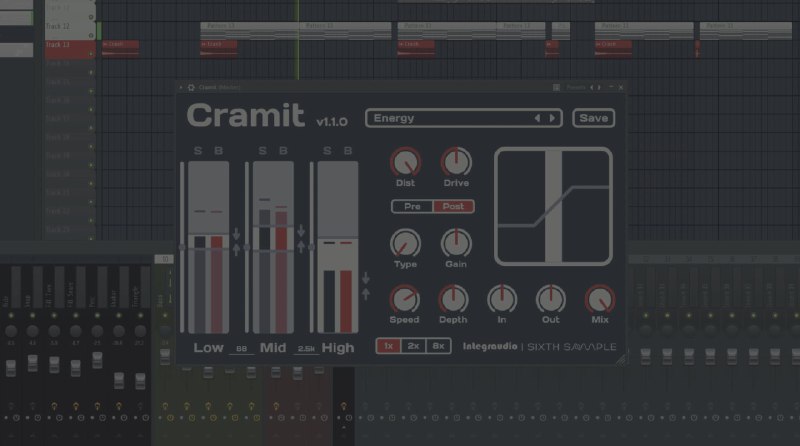Viewport: 800px width, 446px height.
Task: Go to next preset in Energy box
Action: click(552, 118)
